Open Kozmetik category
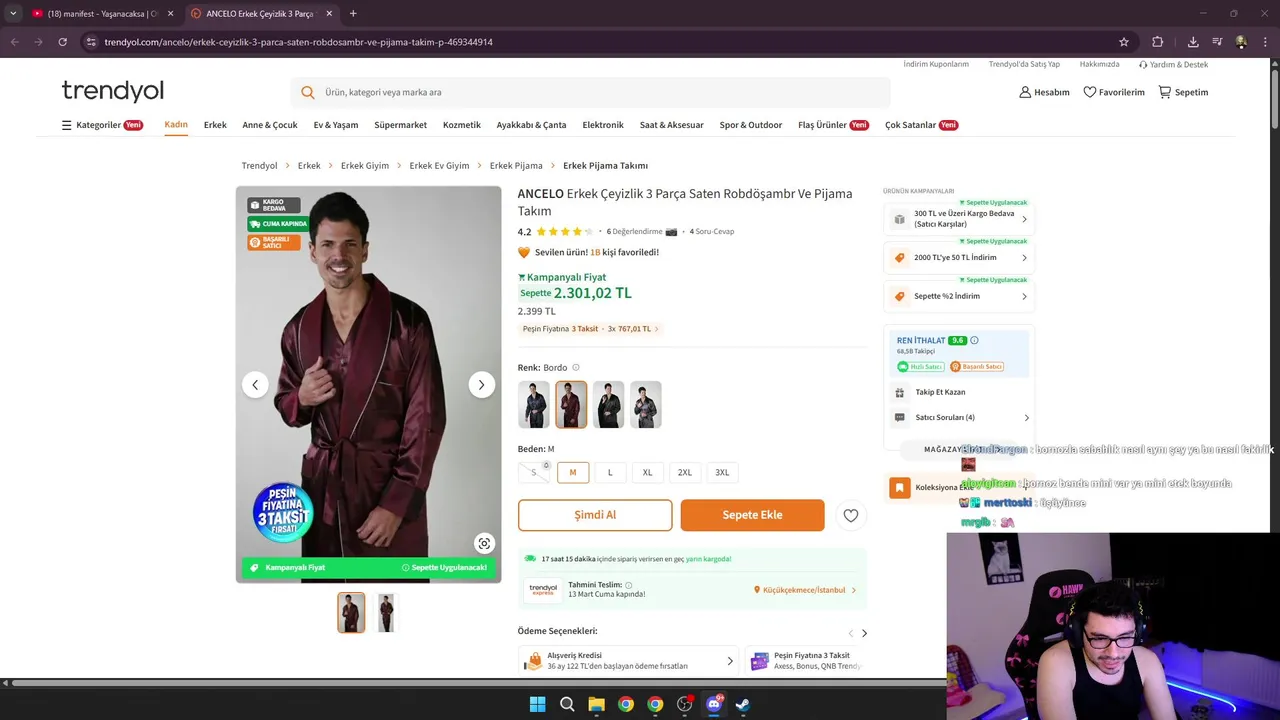The image size is (1280, 720). (462, 125)
